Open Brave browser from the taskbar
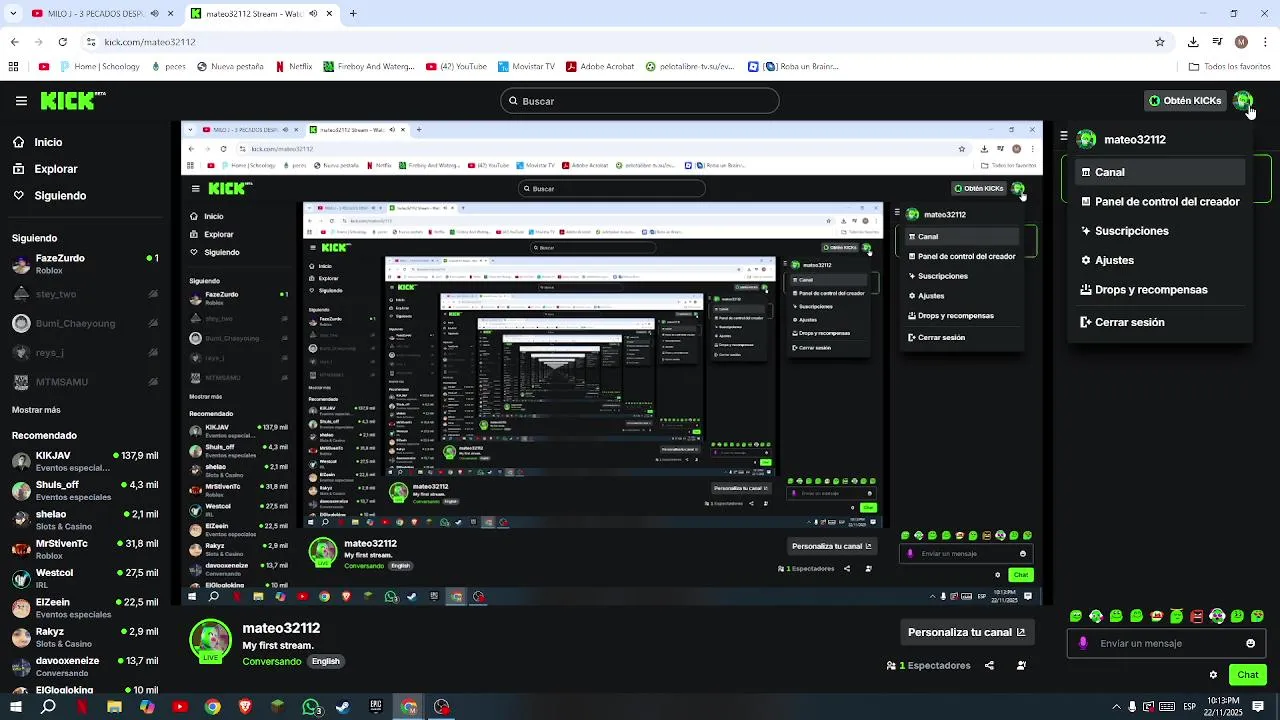 pyautogui.click(x=245, y=707)
